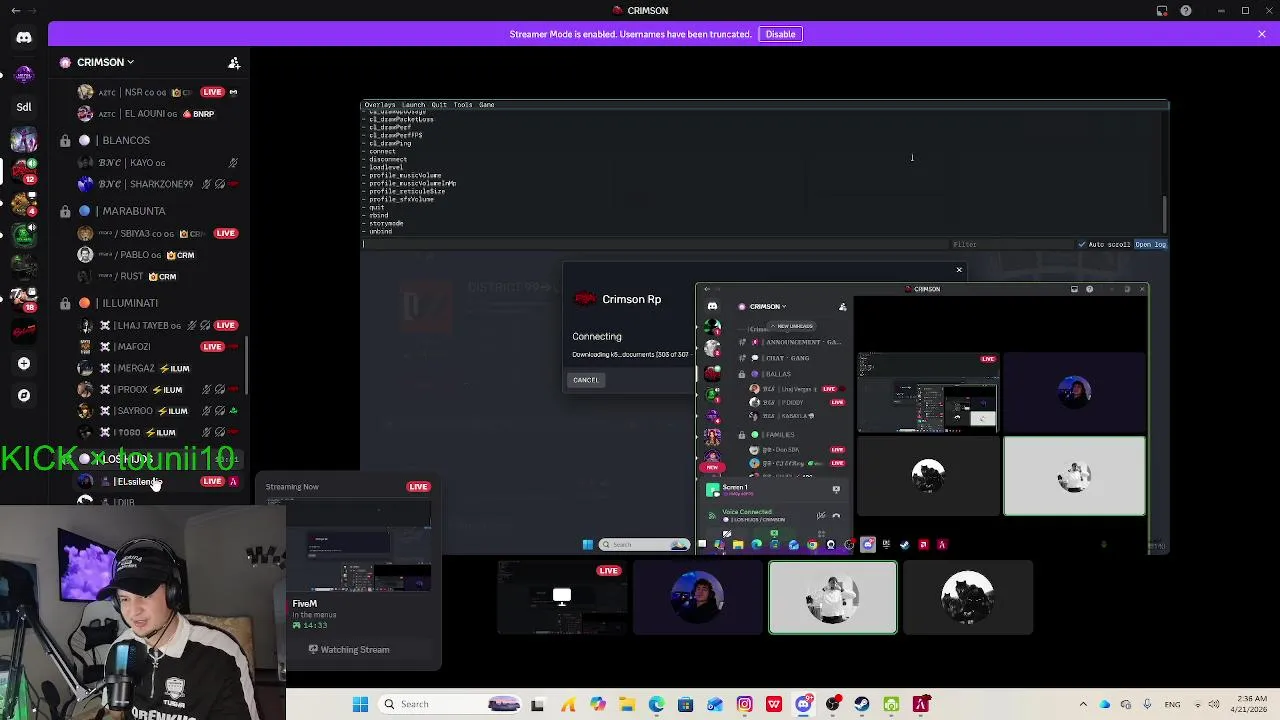Image resolution: width=1280 pixels, height=720 pixels.
Task: Click the Open log button
Action: [x=1150, y=244]
